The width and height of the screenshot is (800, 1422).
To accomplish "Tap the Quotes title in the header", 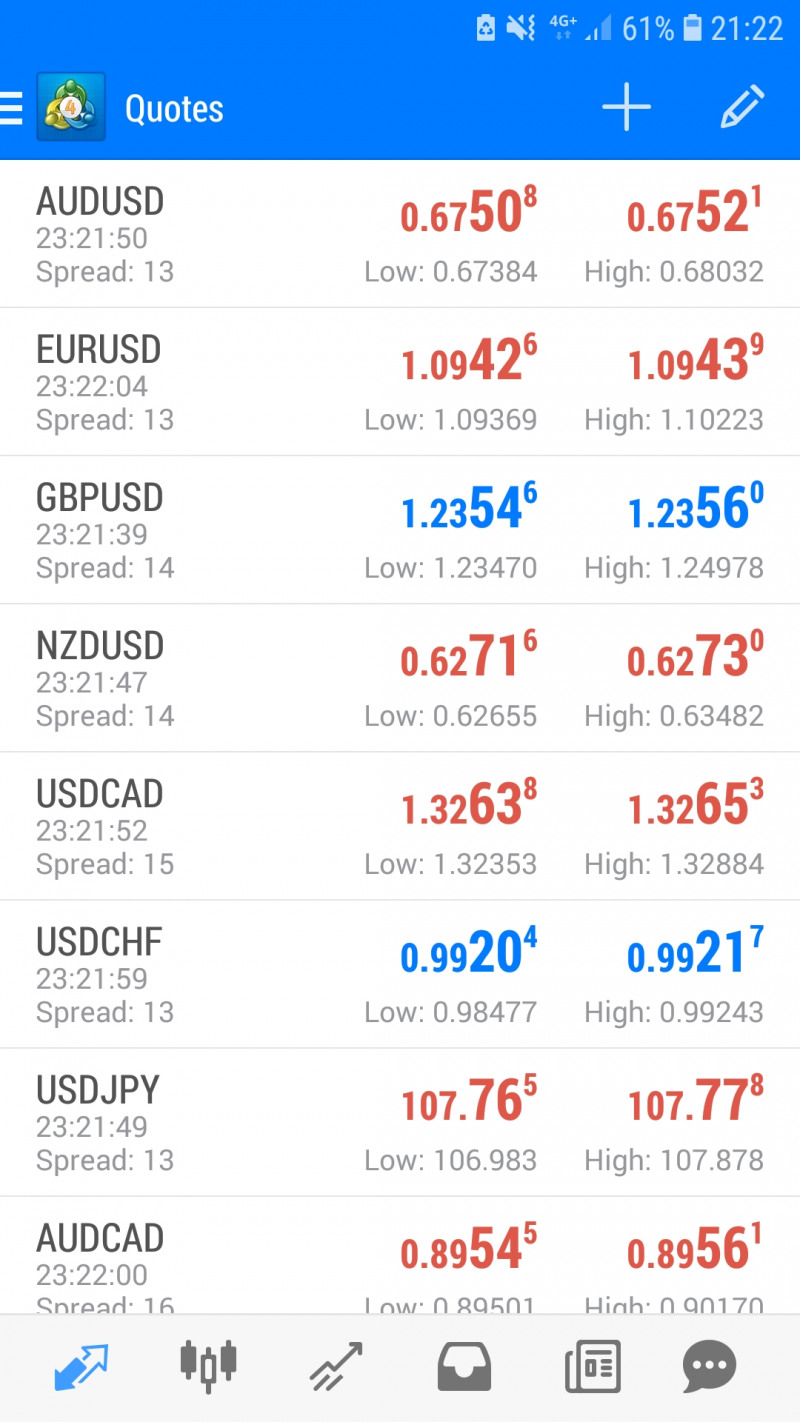I will point(174,109).
